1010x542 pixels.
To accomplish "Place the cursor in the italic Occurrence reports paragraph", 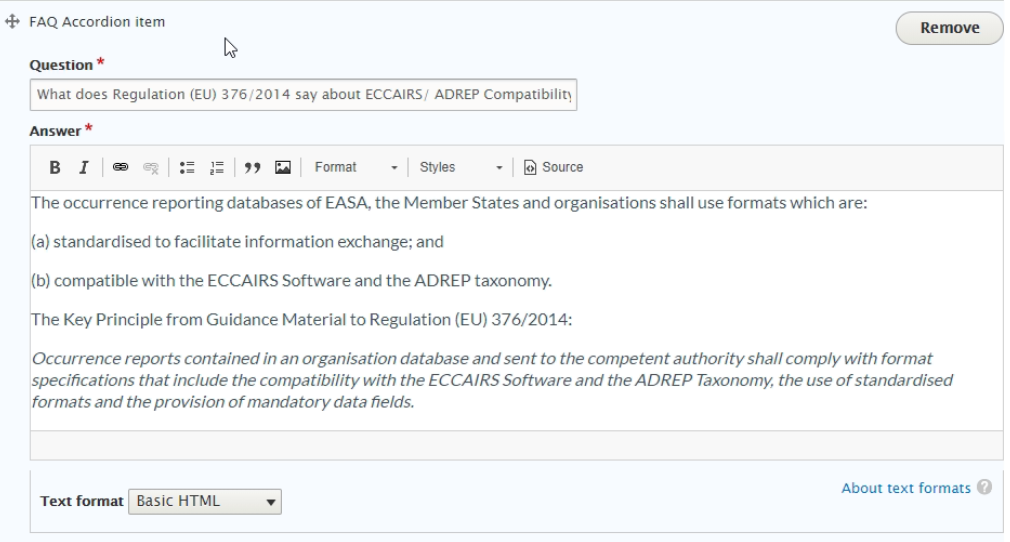I will click(x=492, y=380).
